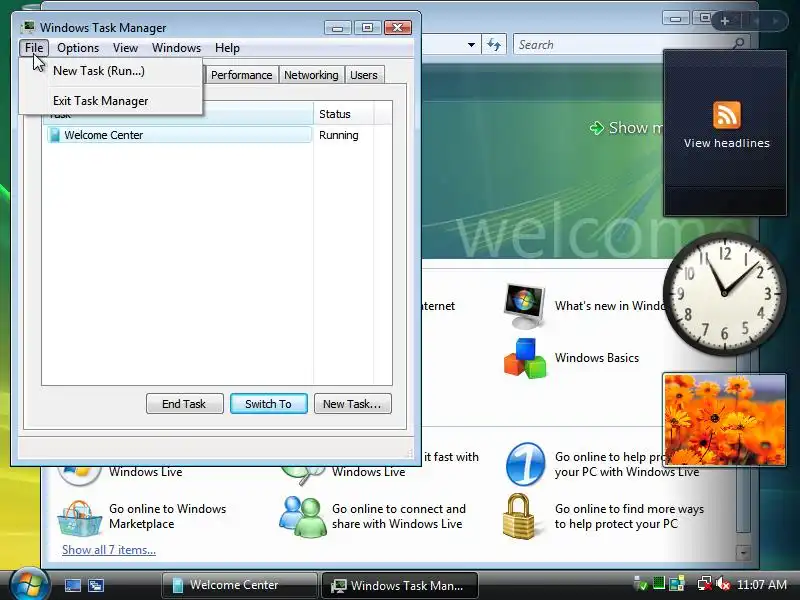Click the Windows Basics label

pyautogui.click(x=597, y=358)
